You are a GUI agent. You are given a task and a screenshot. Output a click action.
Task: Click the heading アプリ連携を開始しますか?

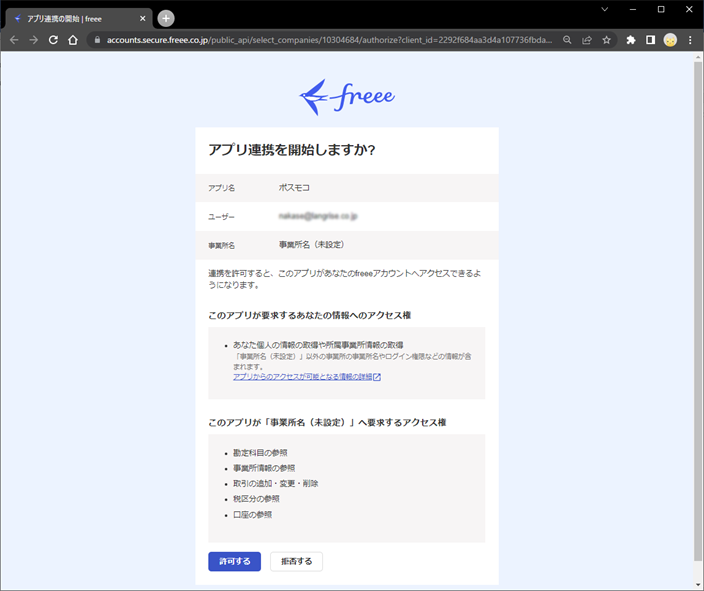click(292, 150)
